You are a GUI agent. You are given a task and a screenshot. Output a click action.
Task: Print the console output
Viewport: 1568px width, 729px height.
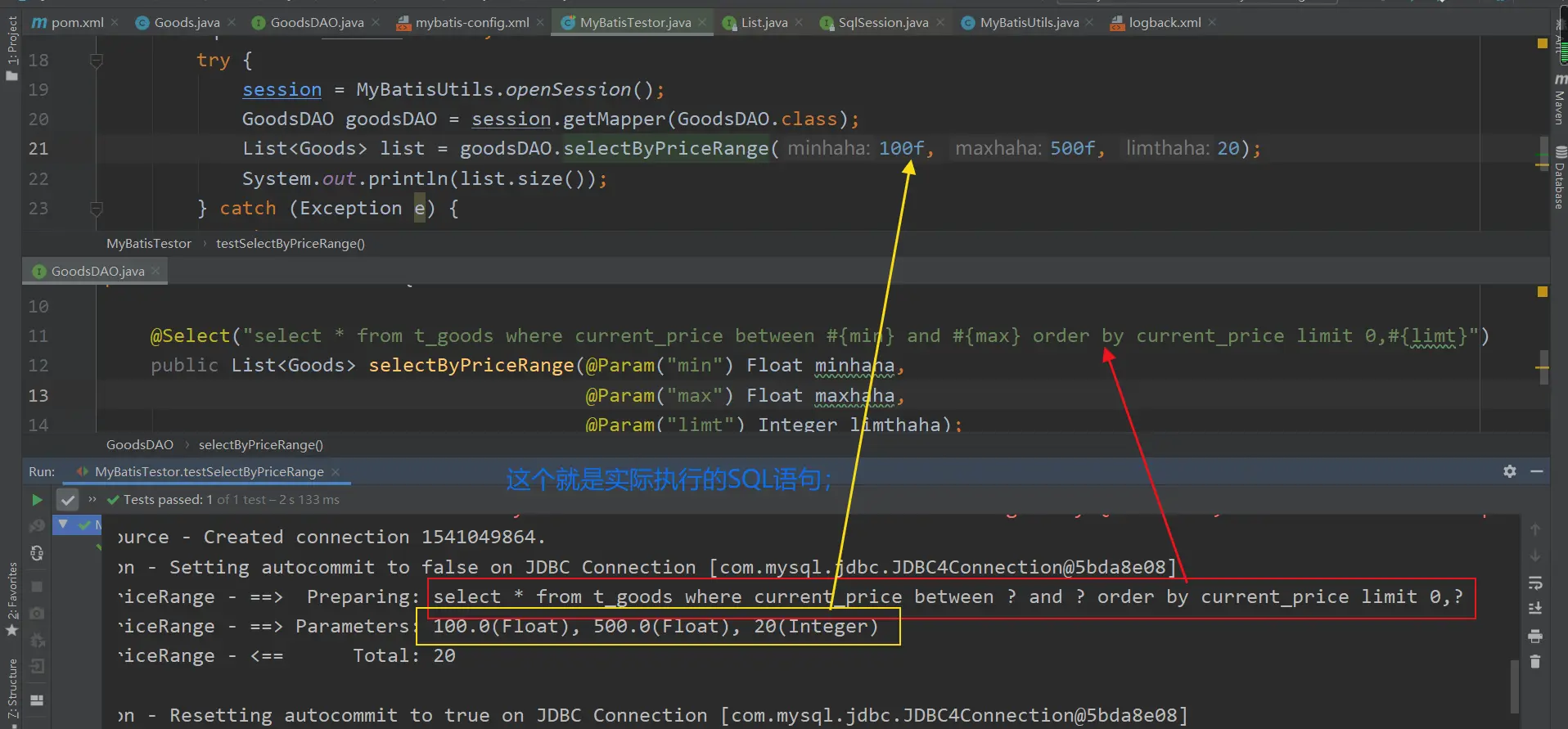pyautogui.click(x=1535, y=636)
